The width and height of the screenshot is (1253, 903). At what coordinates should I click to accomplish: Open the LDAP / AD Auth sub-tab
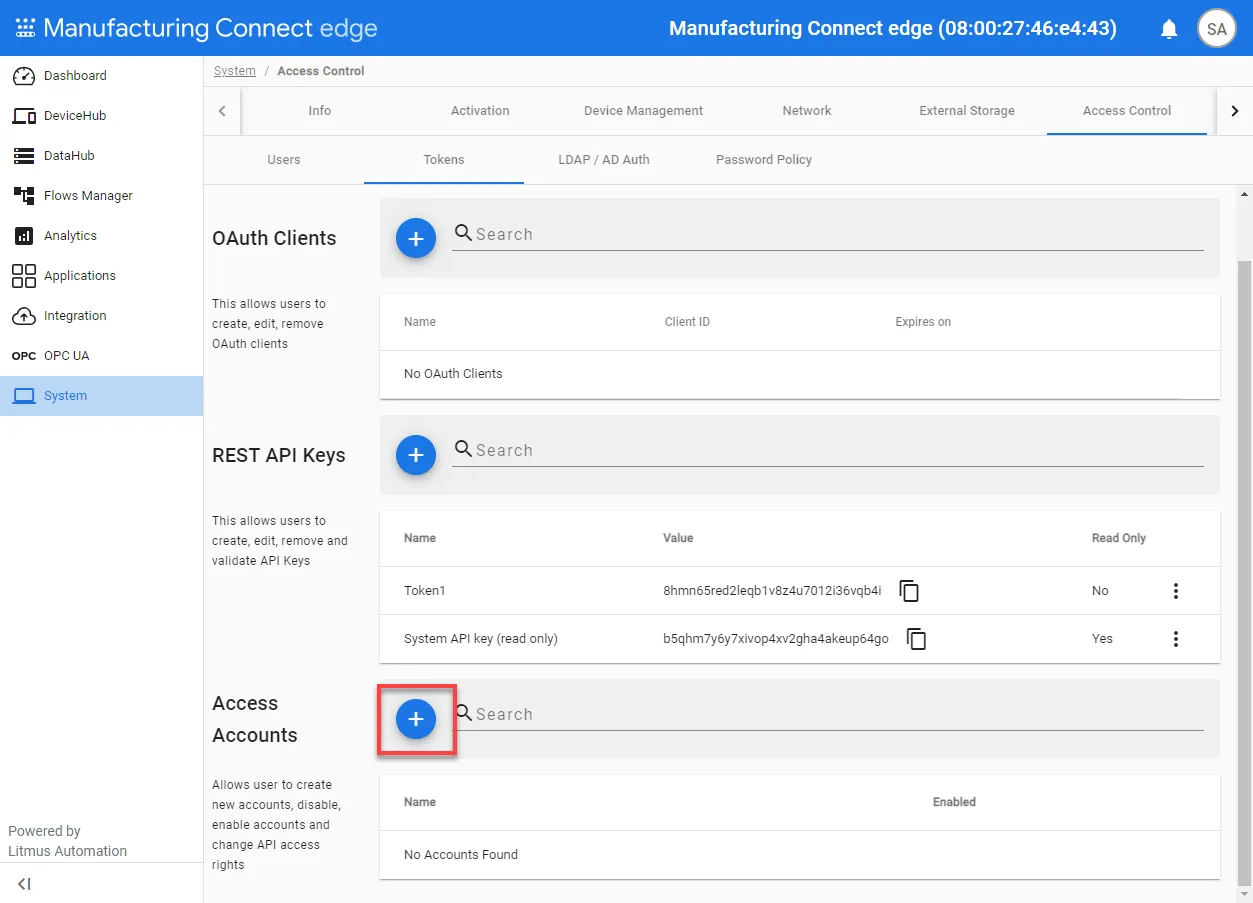604,160
